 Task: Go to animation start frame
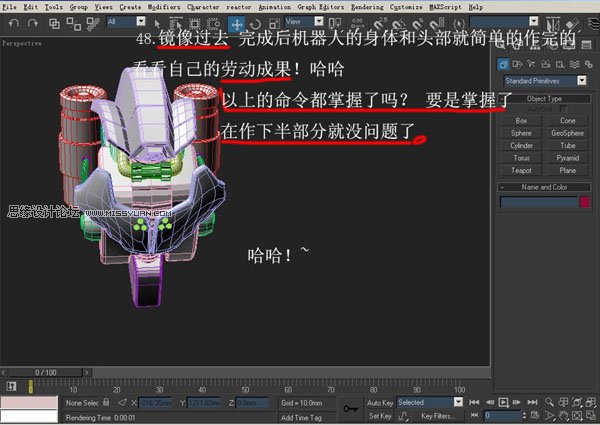(474, 402)
